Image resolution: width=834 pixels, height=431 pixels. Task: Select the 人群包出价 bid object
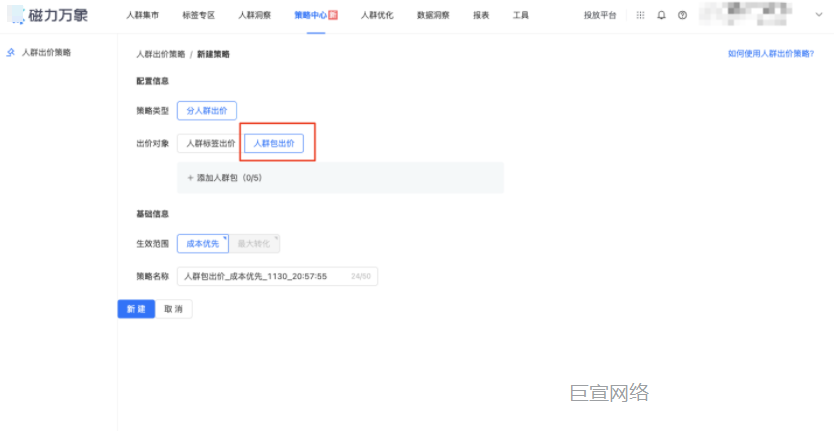tap(274, 144)
